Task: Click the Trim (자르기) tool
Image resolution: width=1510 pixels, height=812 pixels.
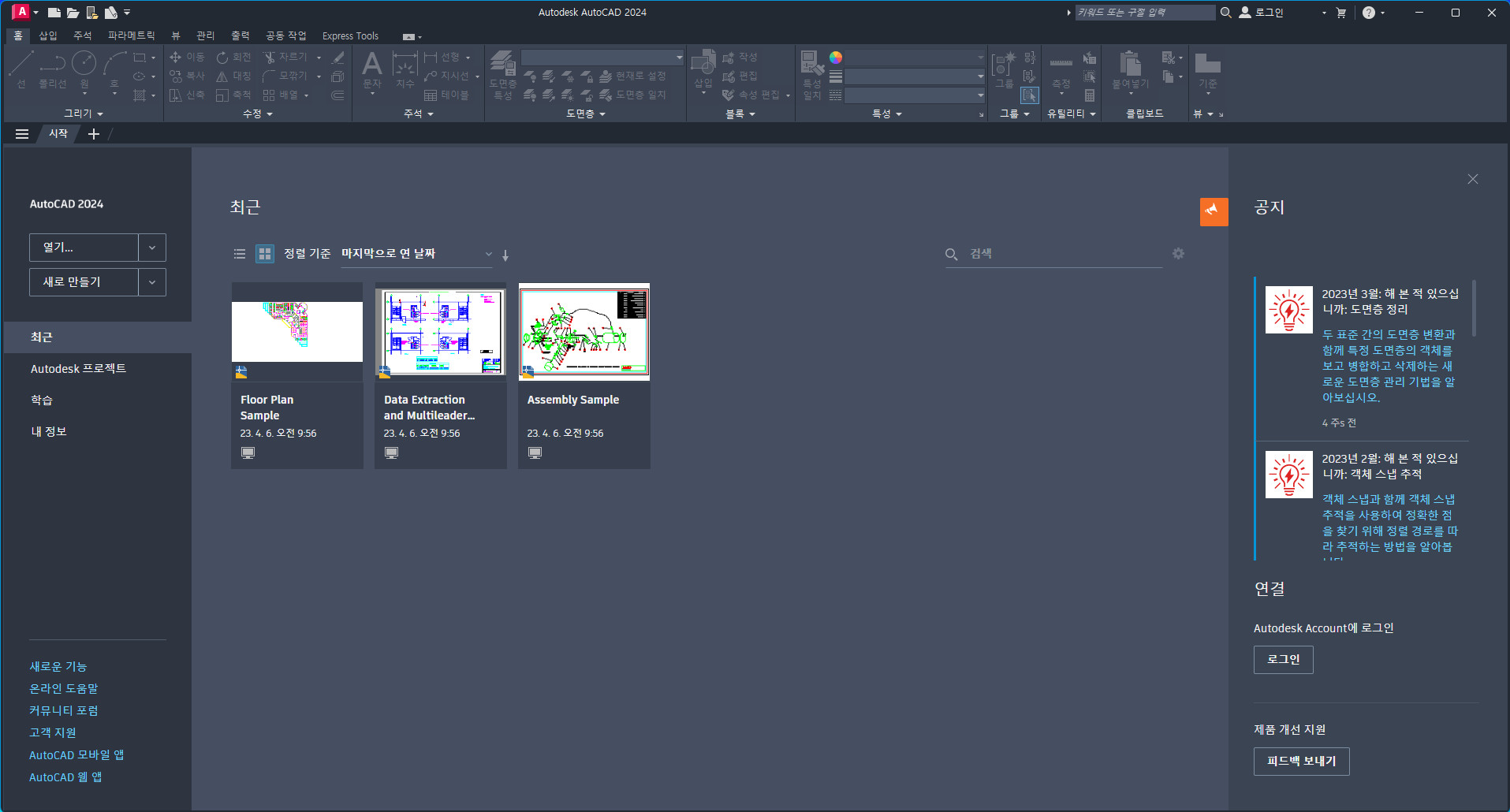Action: click(285, 57)
